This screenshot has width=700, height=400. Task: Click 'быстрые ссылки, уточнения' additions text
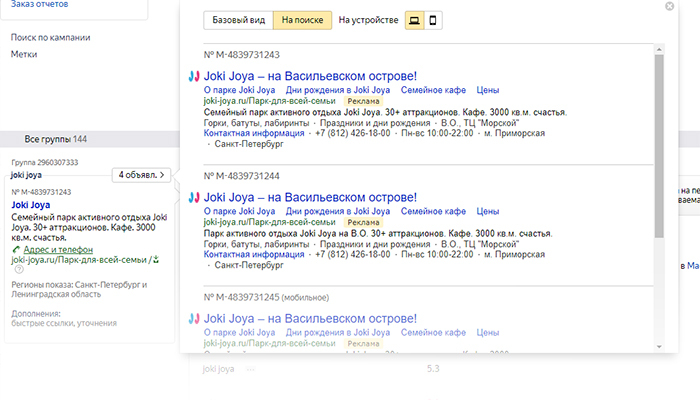[64, 323]
